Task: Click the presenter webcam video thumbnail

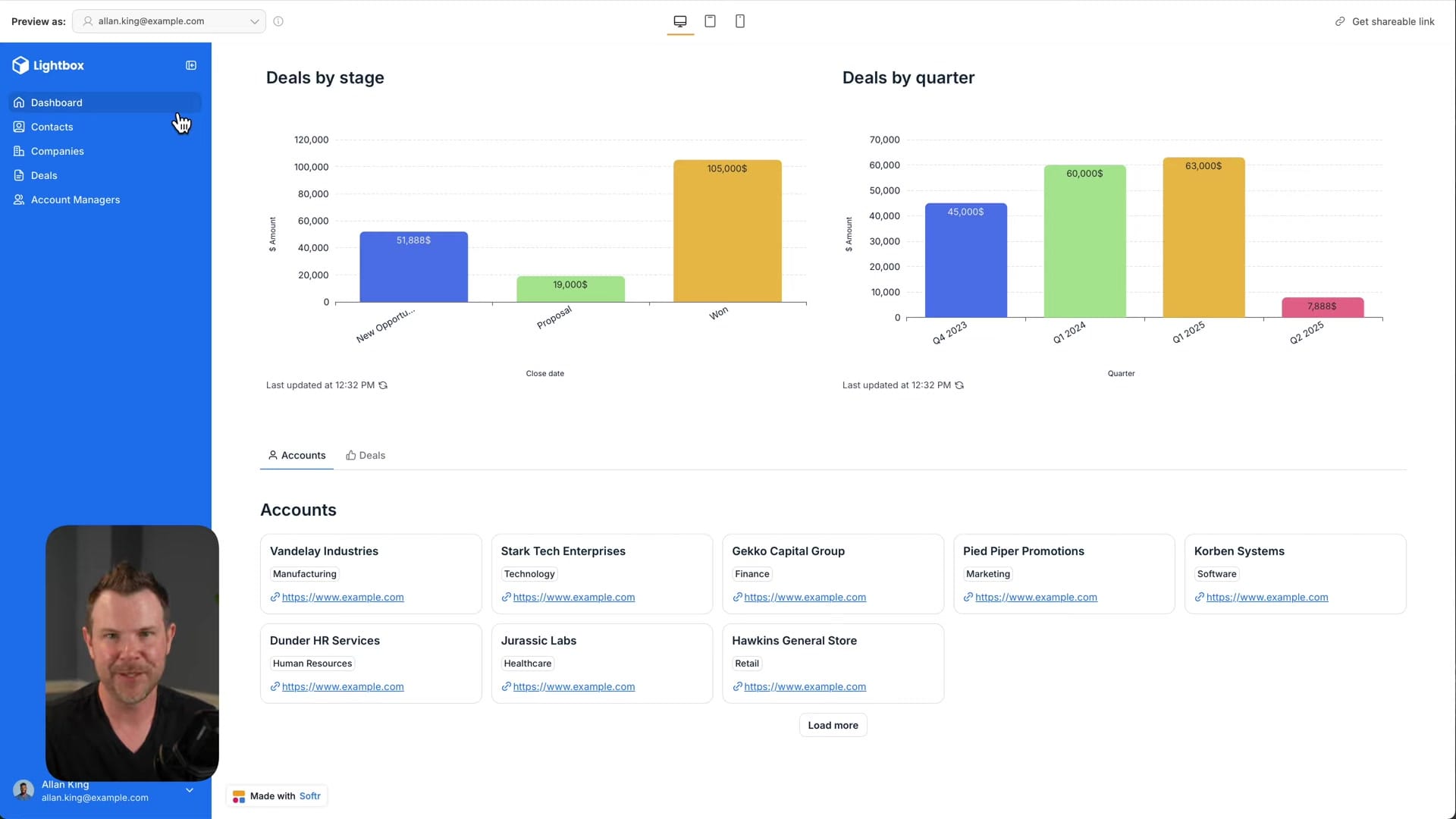Action: click(132, 653)
